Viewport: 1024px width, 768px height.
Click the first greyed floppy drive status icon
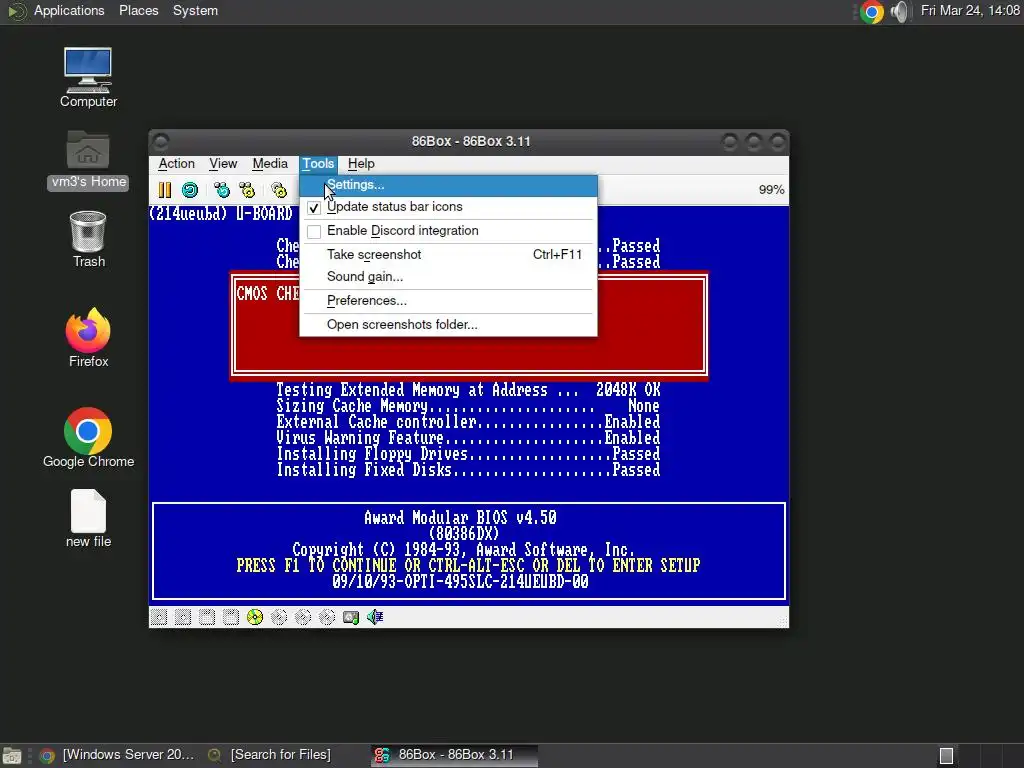159,617
